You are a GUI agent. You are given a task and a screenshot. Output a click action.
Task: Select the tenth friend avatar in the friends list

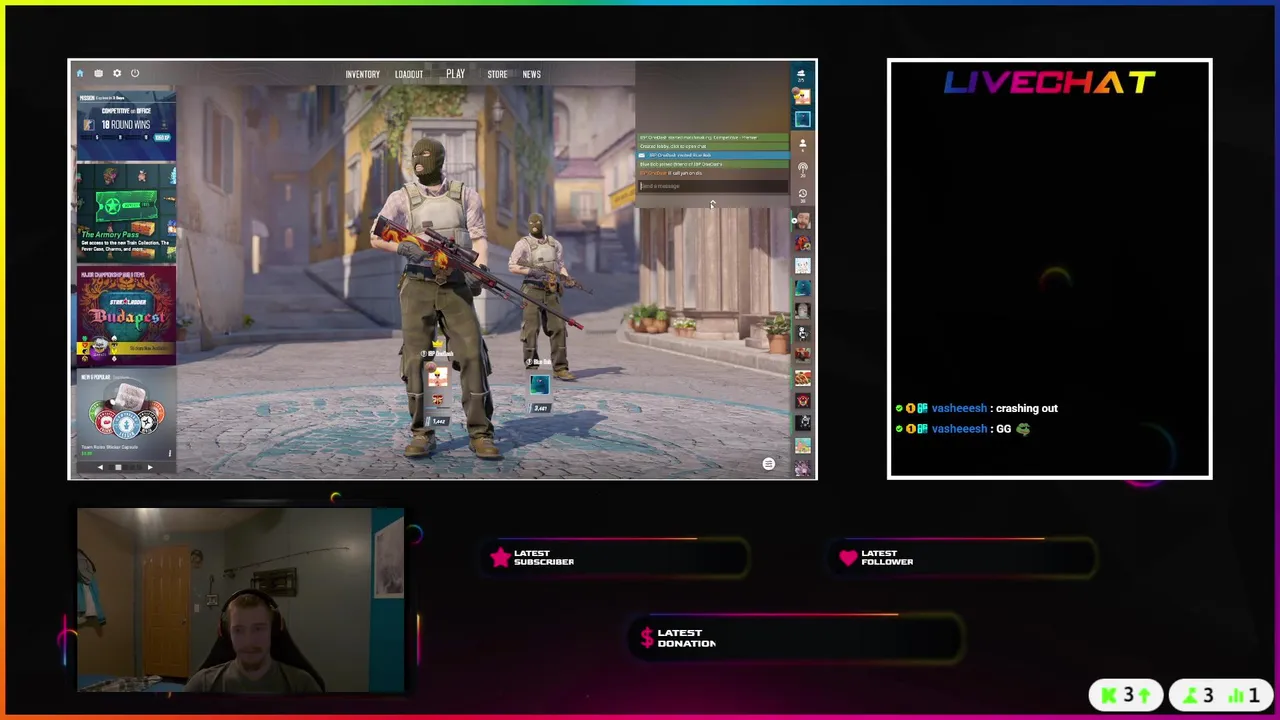coord(803,422)
